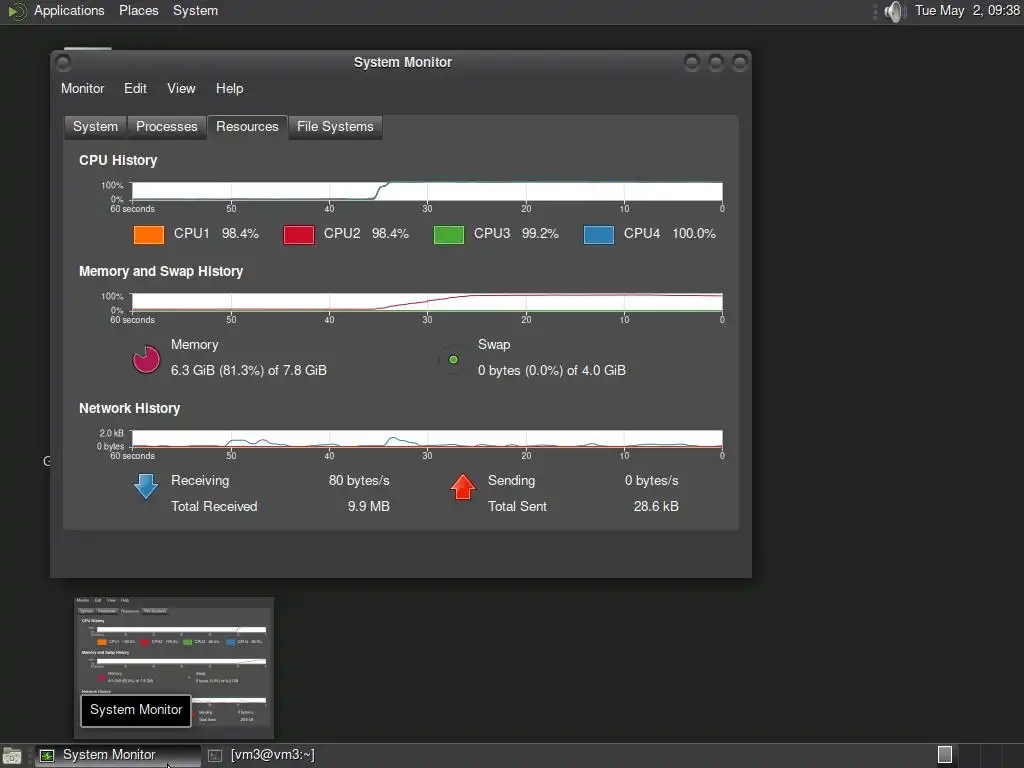Open the Edit menu
This screenshot has height=768, width=1024.
pyautogui.click(x=135, y=88)
